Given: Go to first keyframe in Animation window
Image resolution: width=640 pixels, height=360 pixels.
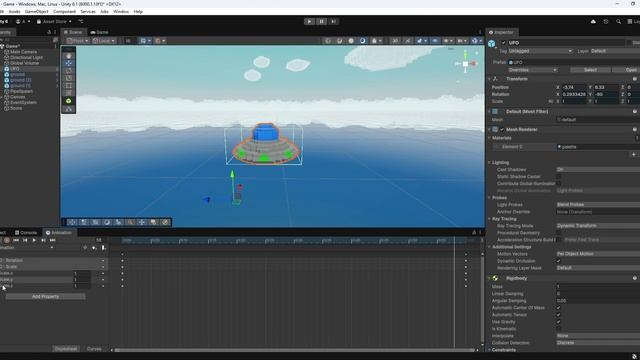Looking at the screenshot, I should (x=16, y=240).
